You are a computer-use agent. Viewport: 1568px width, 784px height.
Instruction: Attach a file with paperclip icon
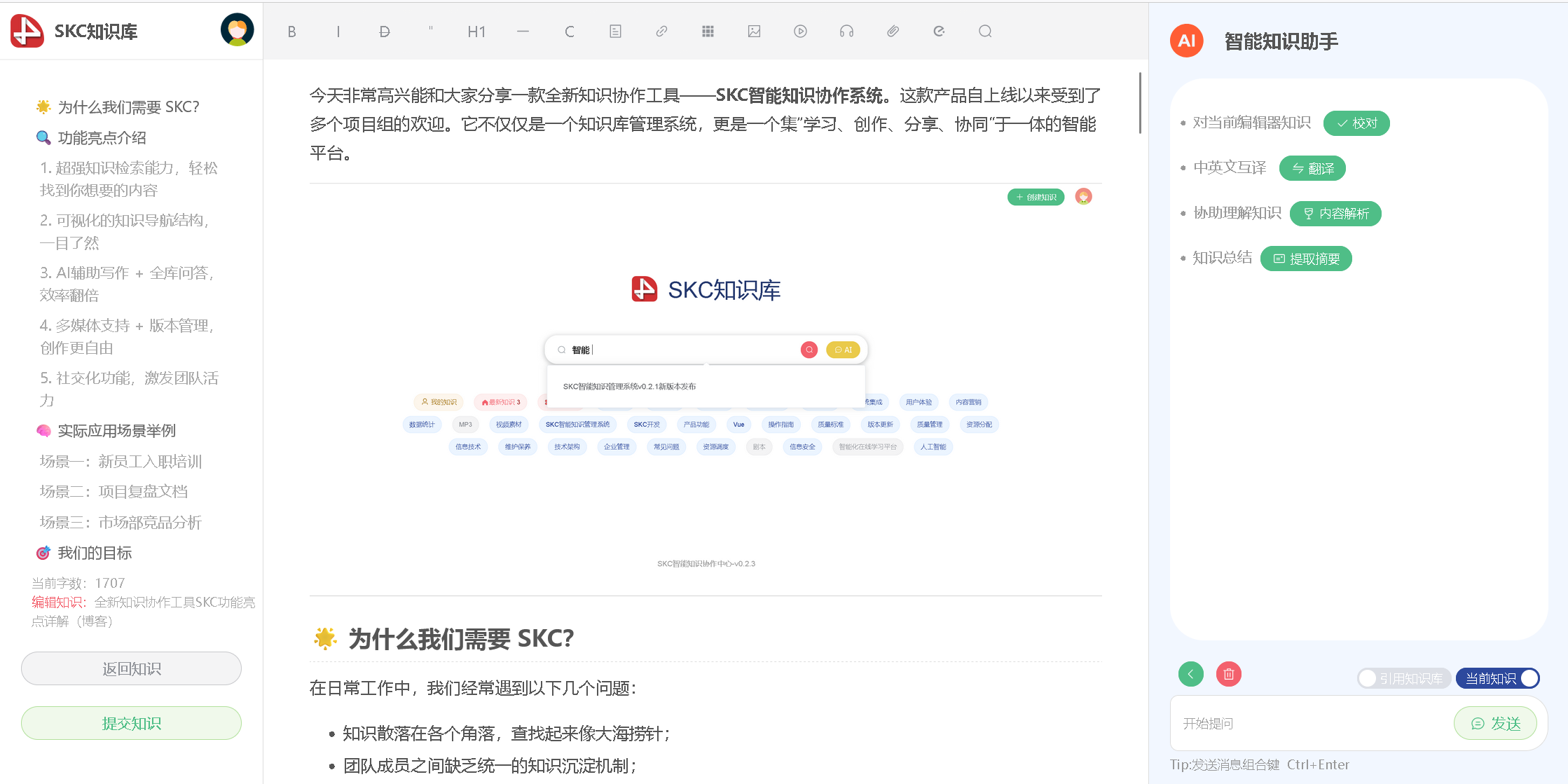point(893,32)
